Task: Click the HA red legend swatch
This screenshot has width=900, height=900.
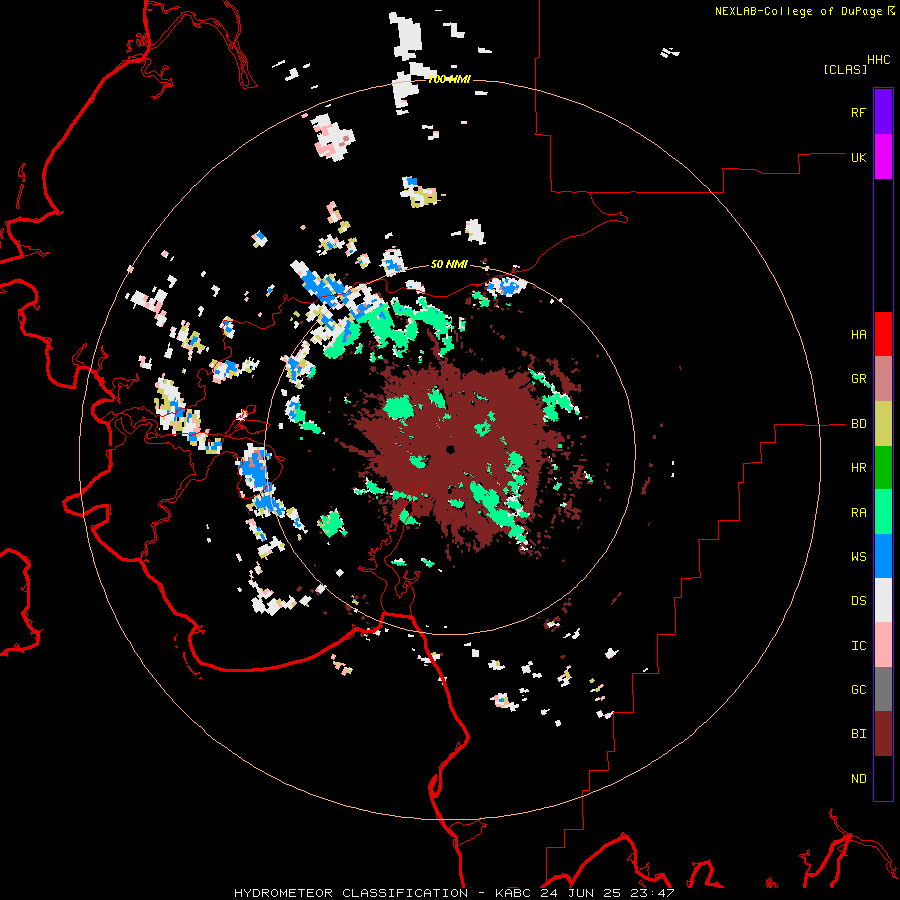Action: click(x=883, y=334)
